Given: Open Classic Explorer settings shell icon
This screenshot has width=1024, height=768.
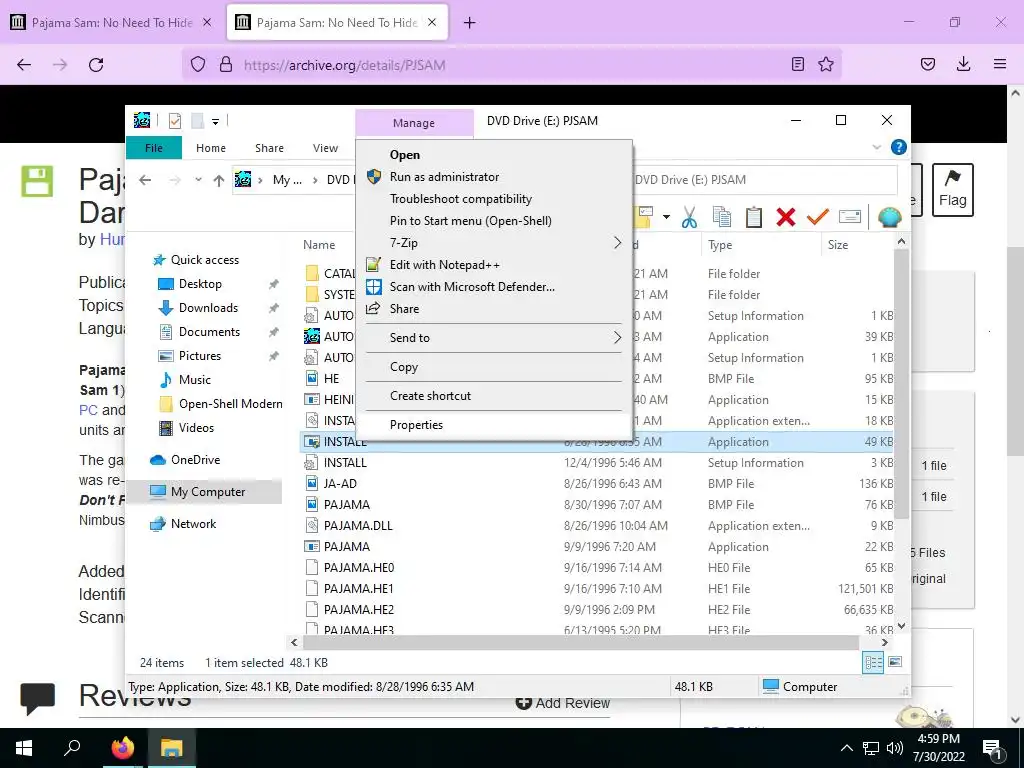Looking at the screenshot, I should [x=889, y=217].
